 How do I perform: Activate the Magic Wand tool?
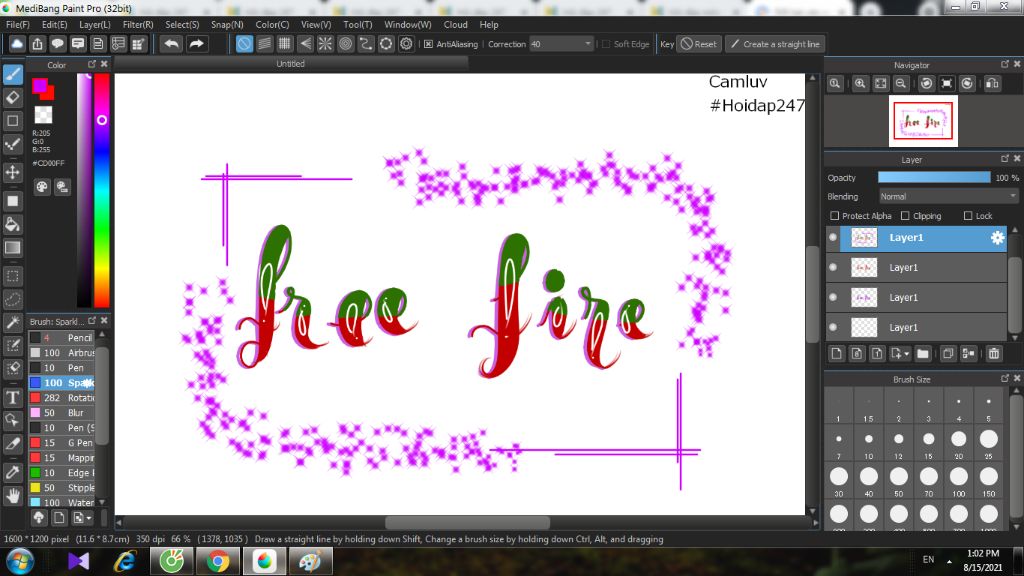pos(12,322)
